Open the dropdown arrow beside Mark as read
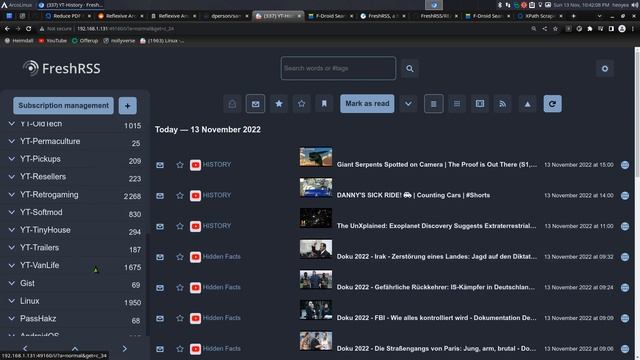 (x=408, y=104)
